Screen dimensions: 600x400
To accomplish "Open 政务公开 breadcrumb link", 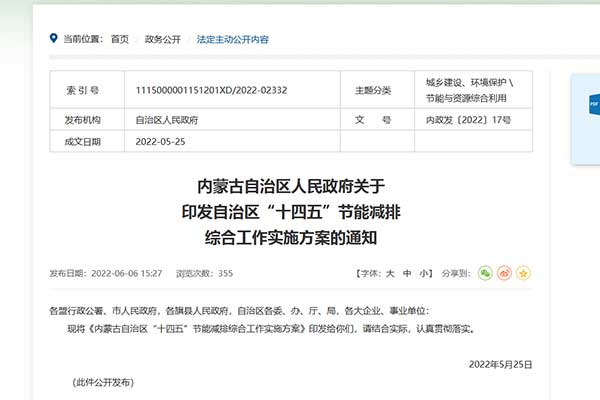I will point(163,40).
